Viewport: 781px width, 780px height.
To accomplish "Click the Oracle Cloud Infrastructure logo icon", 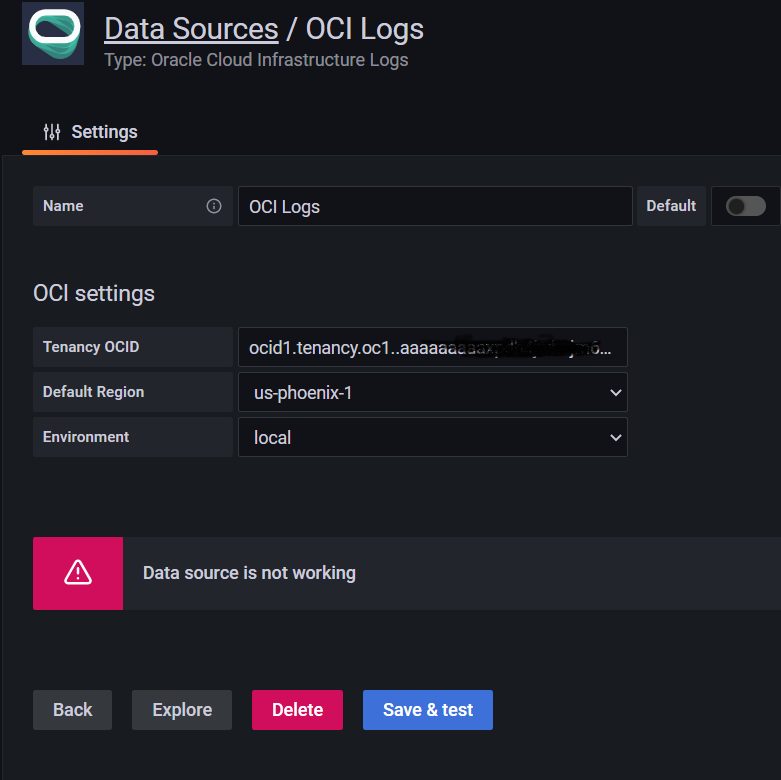I will tap(53, 33).
